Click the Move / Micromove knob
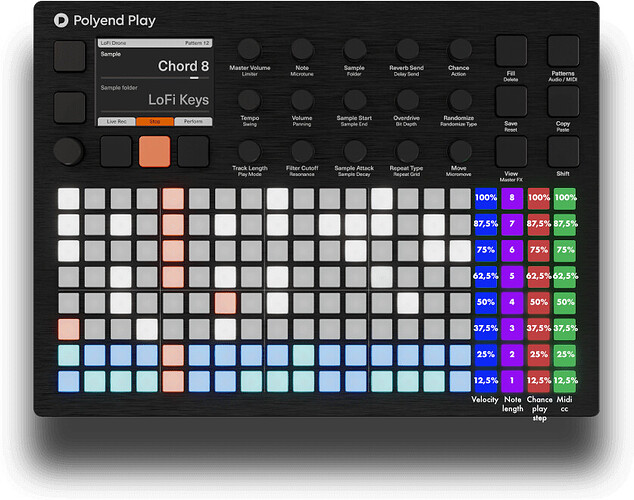The height and width of the screenshot is (500, 634). pos(460,151)
